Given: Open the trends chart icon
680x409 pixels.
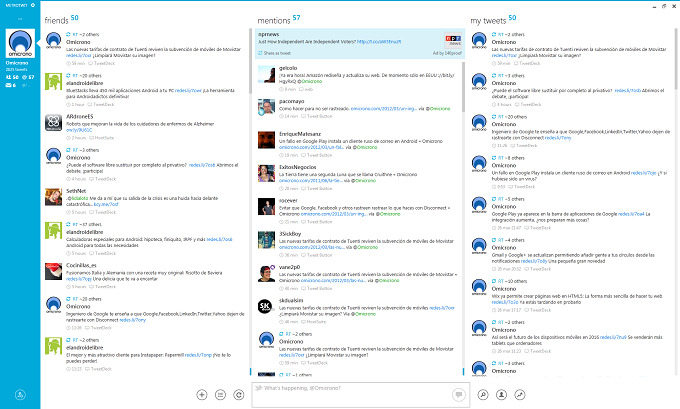Looking at the screenshot, I should tap(519, 394).
